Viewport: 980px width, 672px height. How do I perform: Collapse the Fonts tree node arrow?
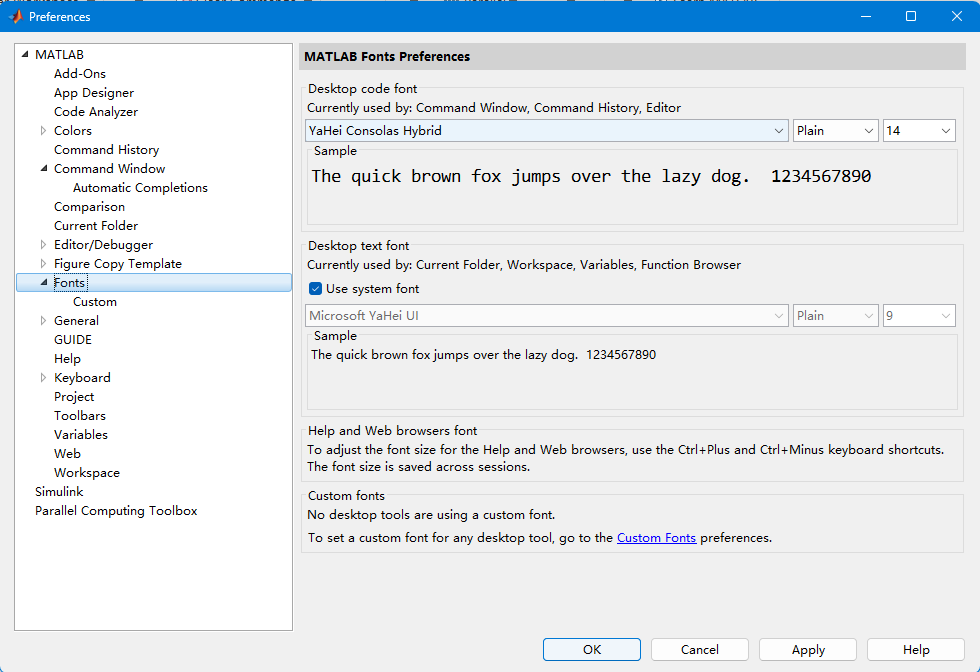pos(44,283)
